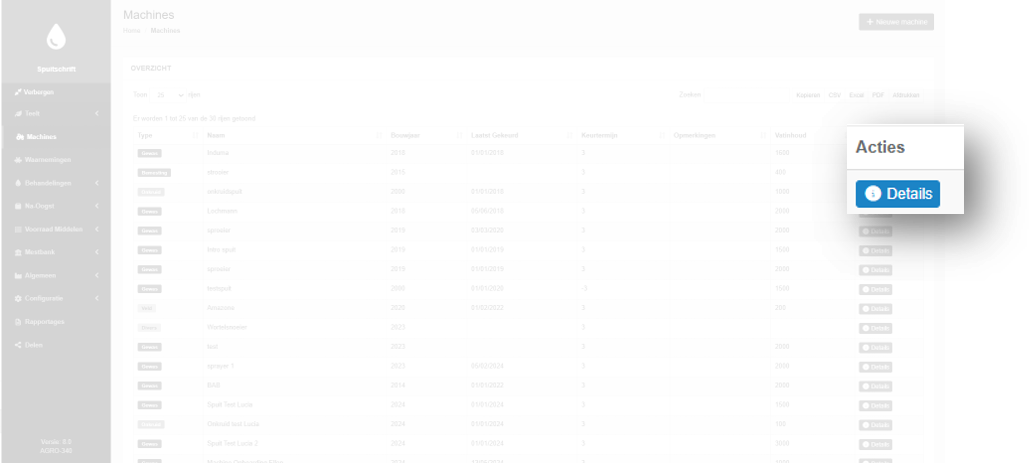Click the Rapportages document icon
The height and width of the screenshot is (463, 1029).
click(x=18, y=322)
